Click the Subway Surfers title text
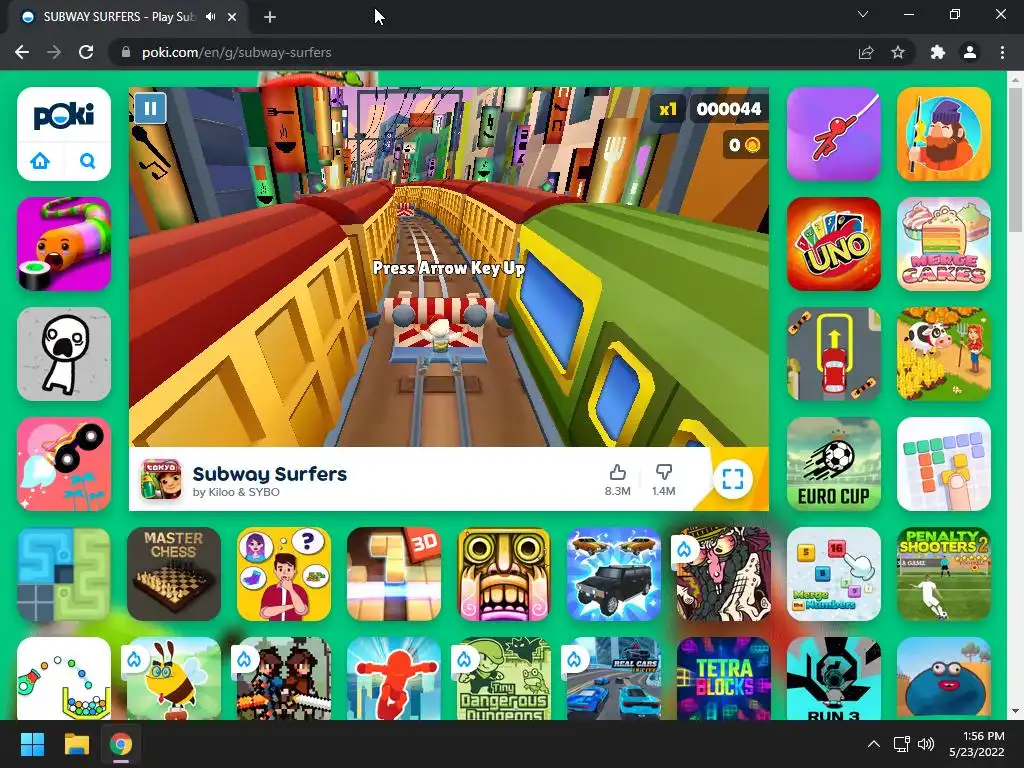1024x768 pixels. tap(270, 473)
